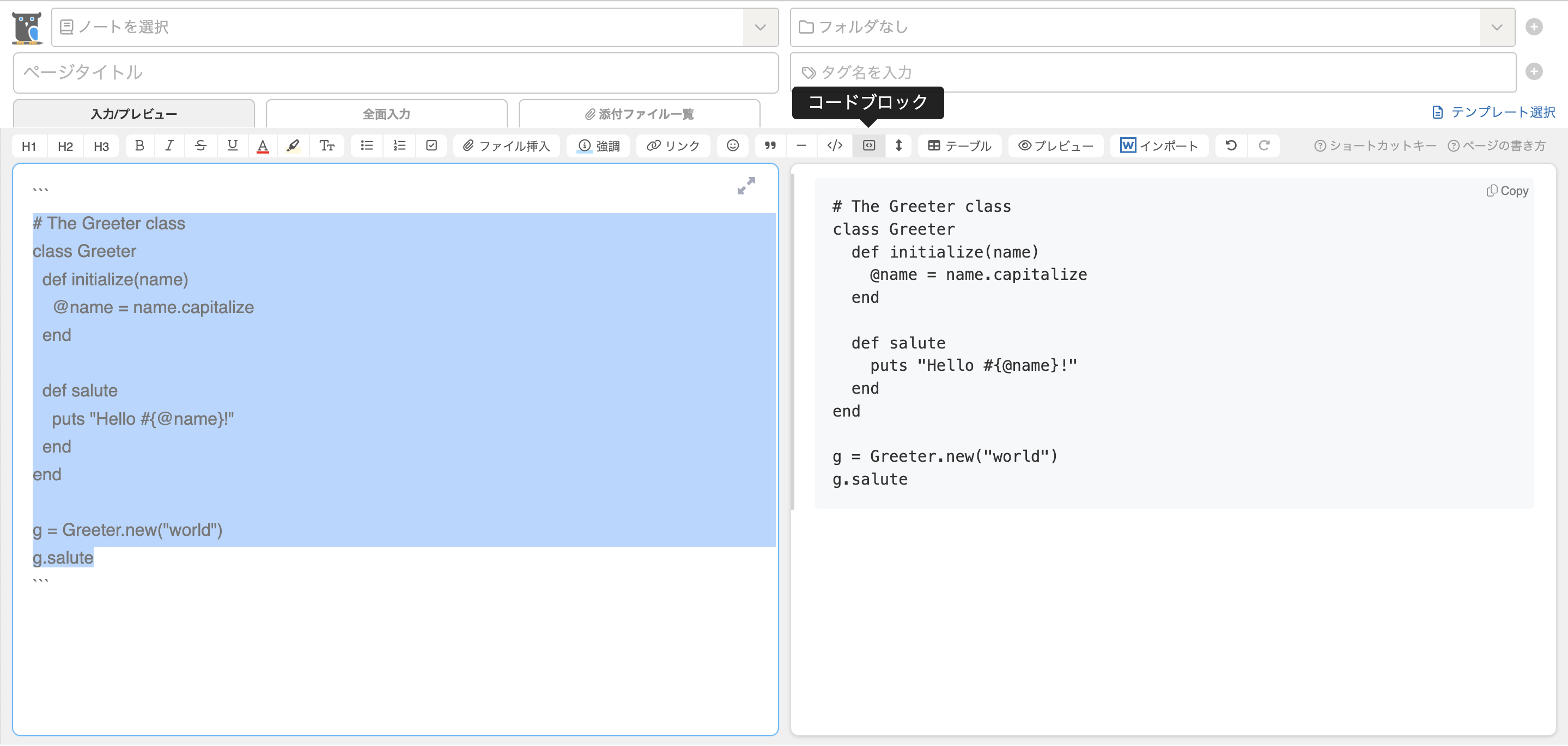Switch to the 全面入力 tab
Screen dimensions: 1568x746
click(x=386, y=113)
